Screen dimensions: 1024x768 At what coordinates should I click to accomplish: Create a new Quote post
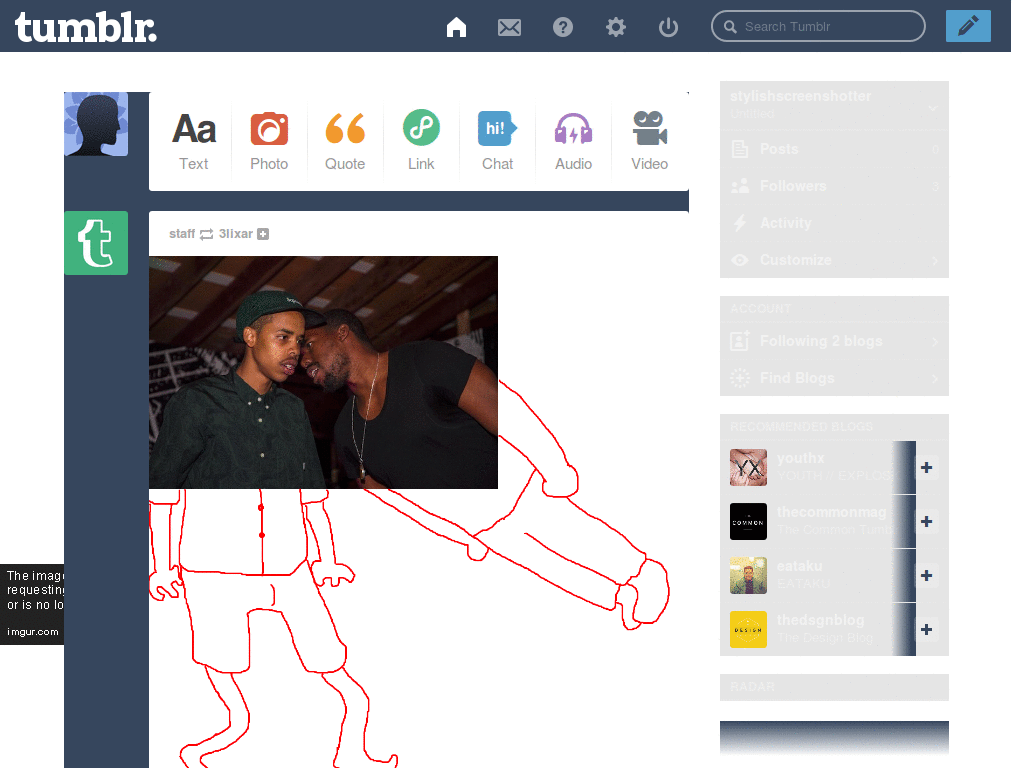coord(345,141)
